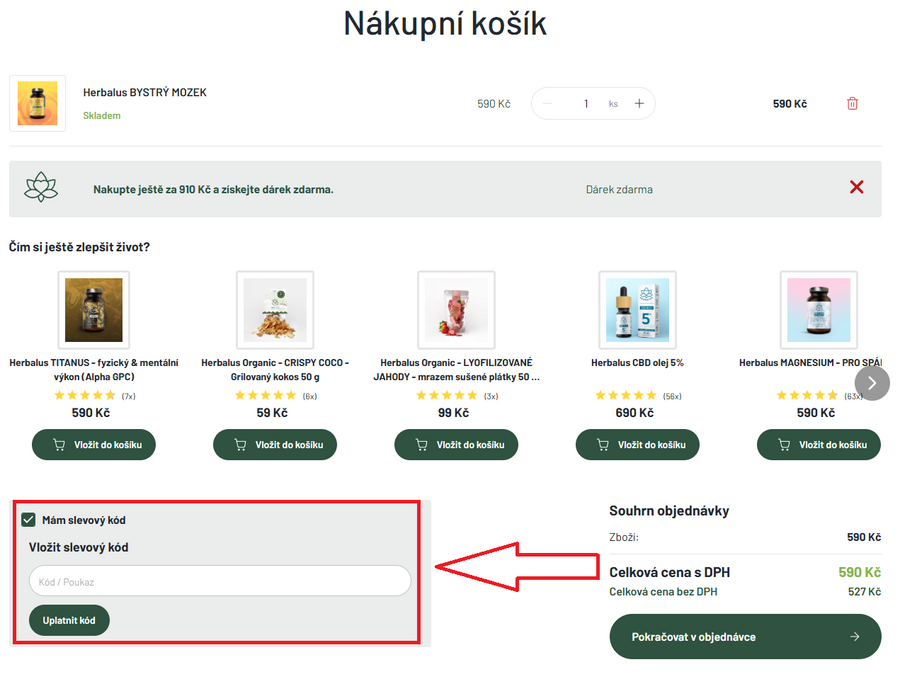Add Herbalus CBD olej 5% to cart

pos(637,445)
